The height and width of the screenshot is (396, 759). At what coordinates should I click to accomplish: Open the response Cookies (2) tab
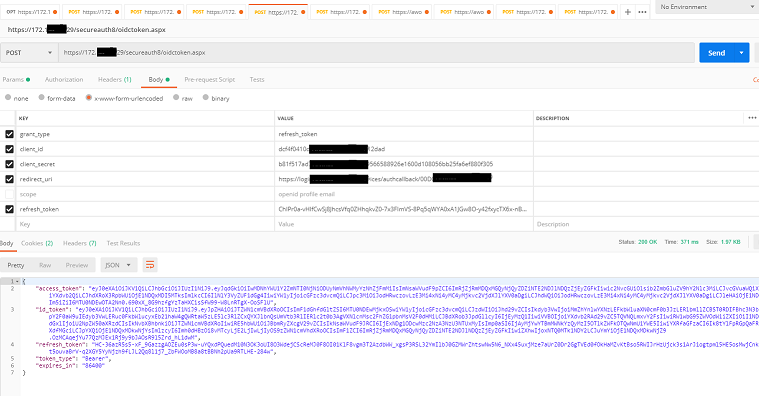click(37, 243)
